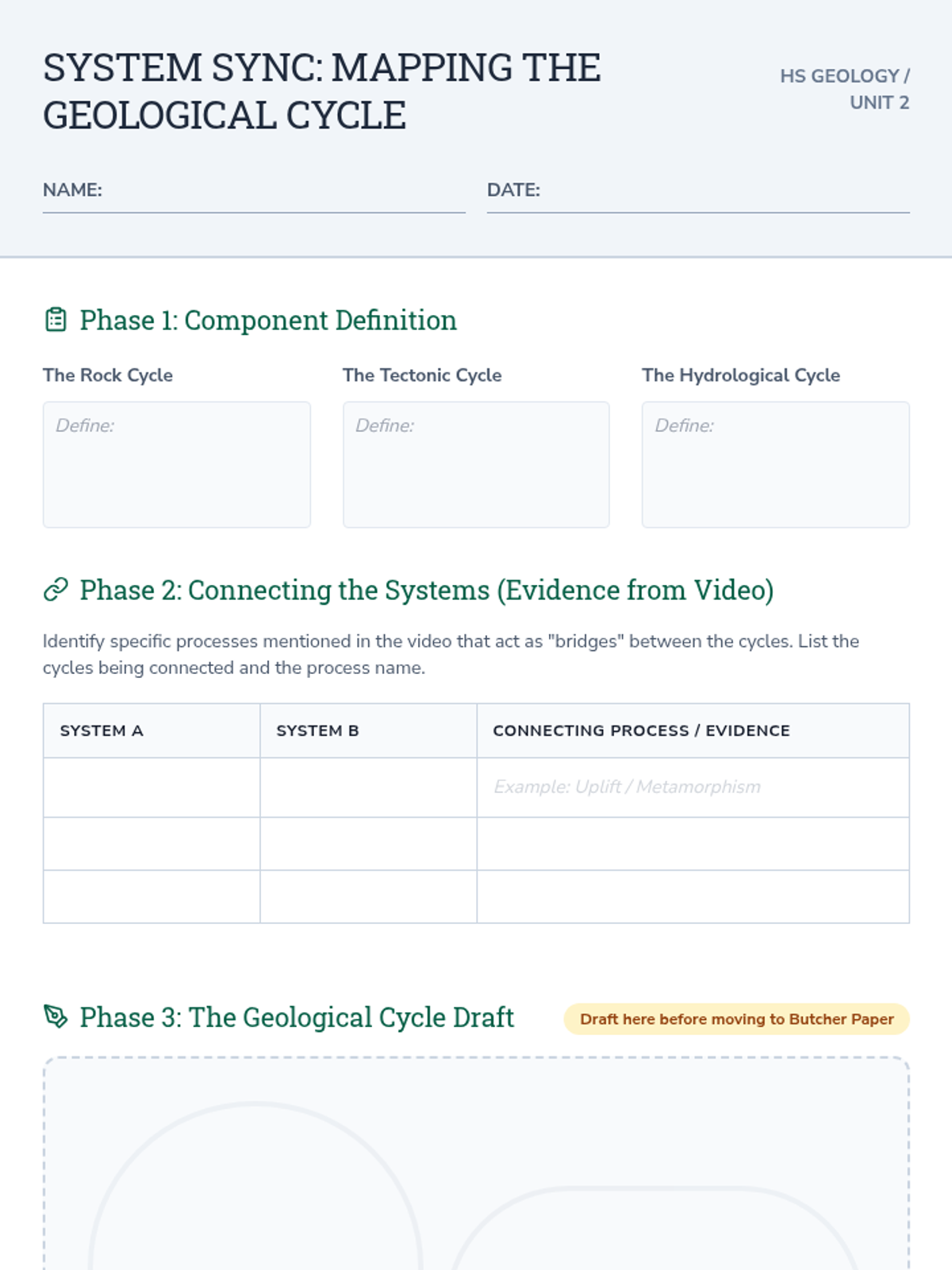This screenshot has height=1270, width=952.
Task: Click third row Connecting Process cell
Action: coord(693,897)
